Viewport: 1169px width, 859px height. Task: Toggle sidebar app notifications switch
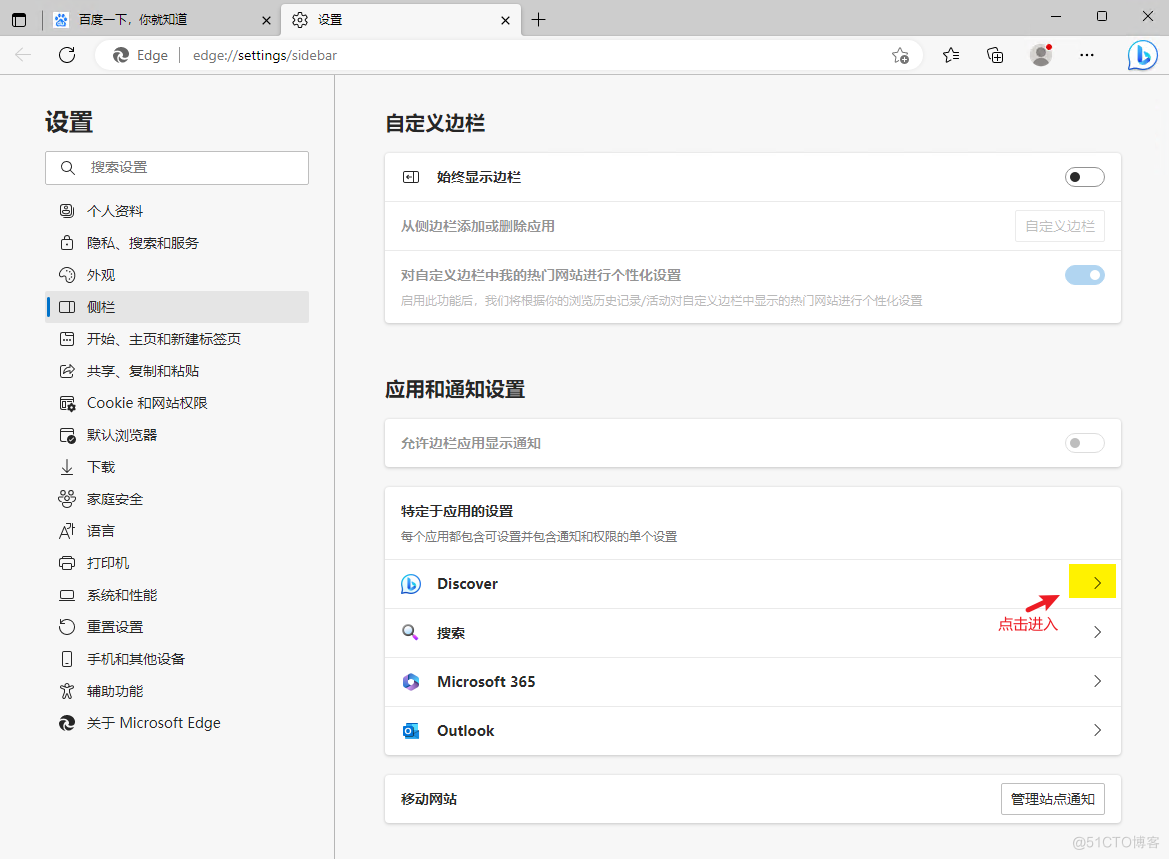[1084, 443]
